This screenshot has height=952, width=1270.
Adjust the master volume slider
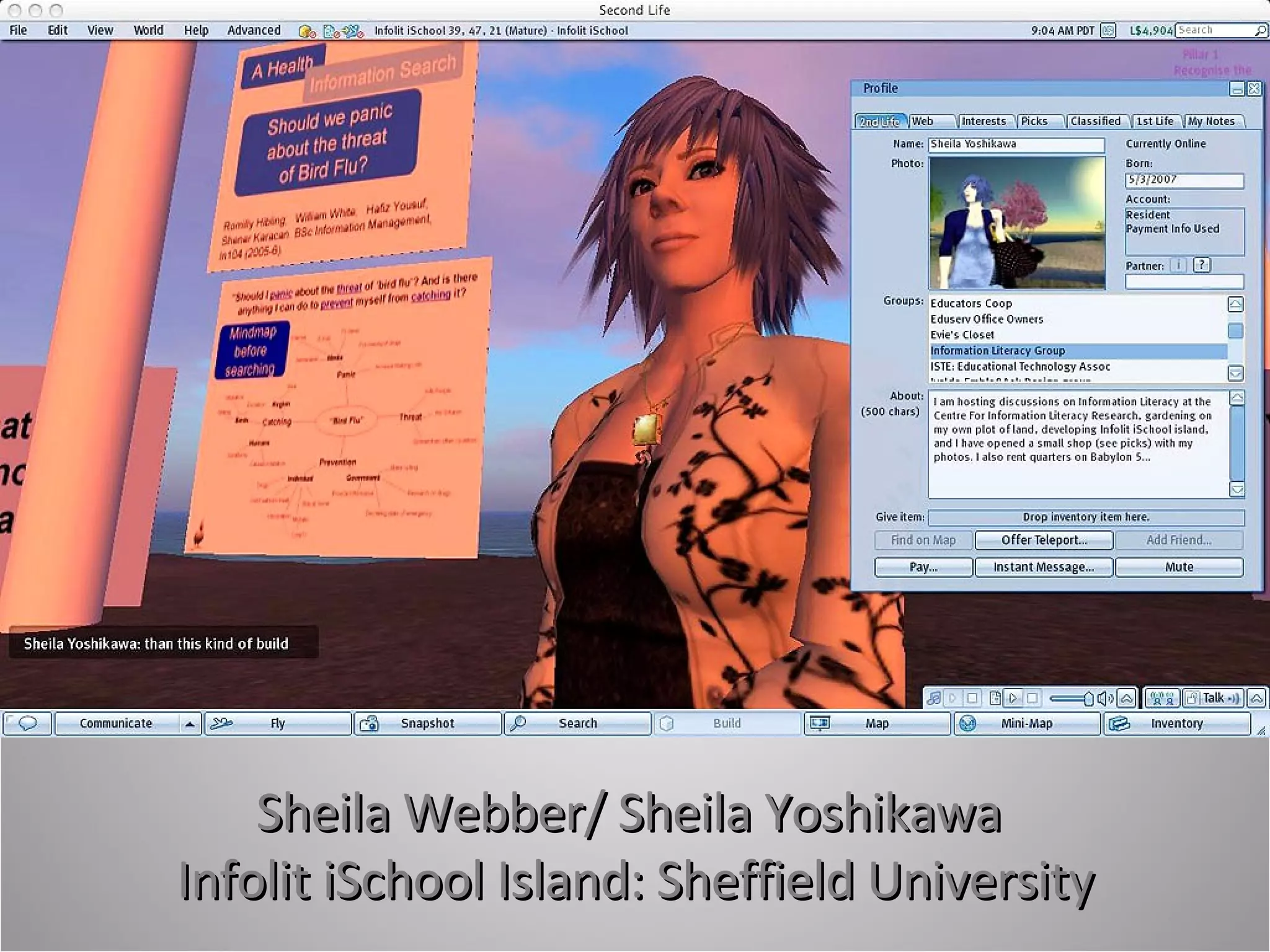1072,699
